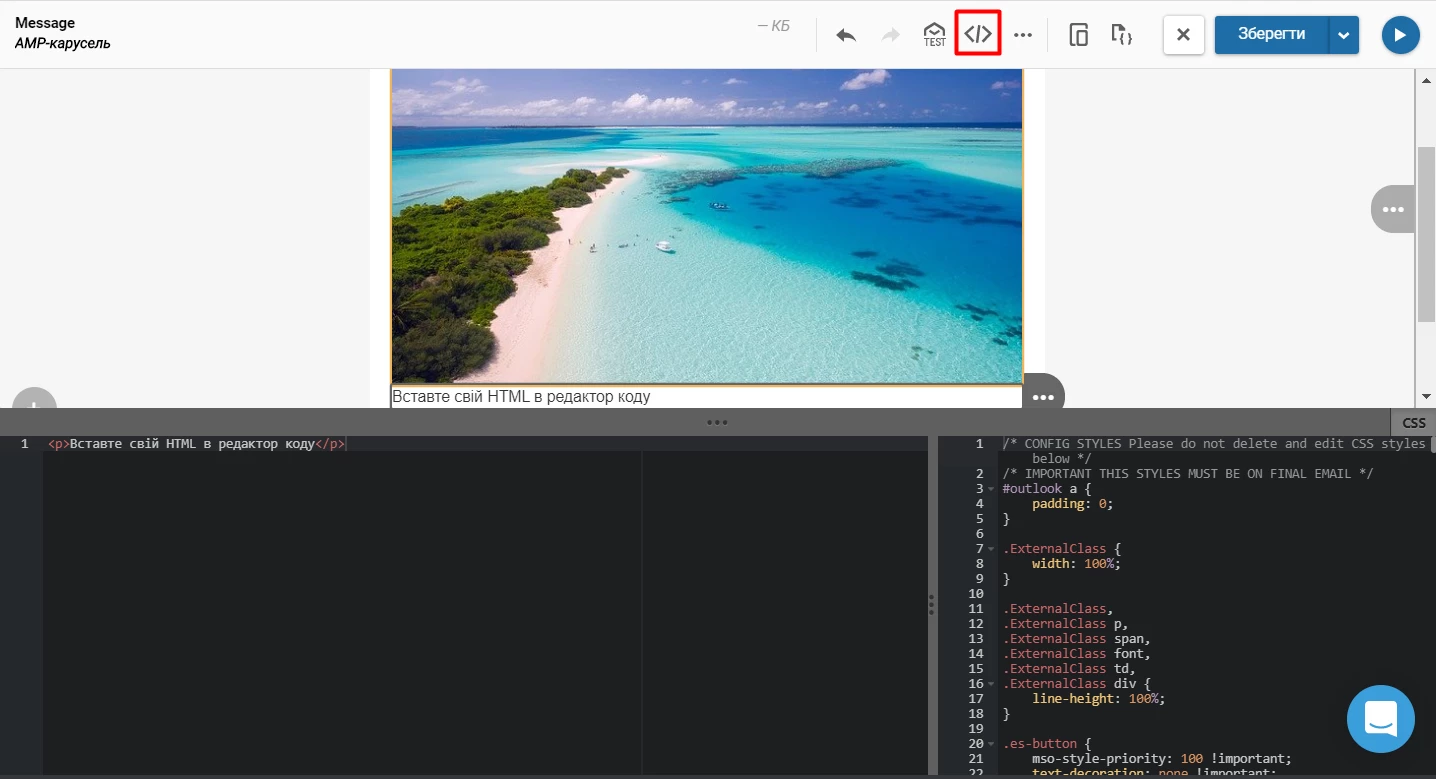Click the '.ExternalClass td,' line
Screen dimensions: 1436x779
point(1069,669)
